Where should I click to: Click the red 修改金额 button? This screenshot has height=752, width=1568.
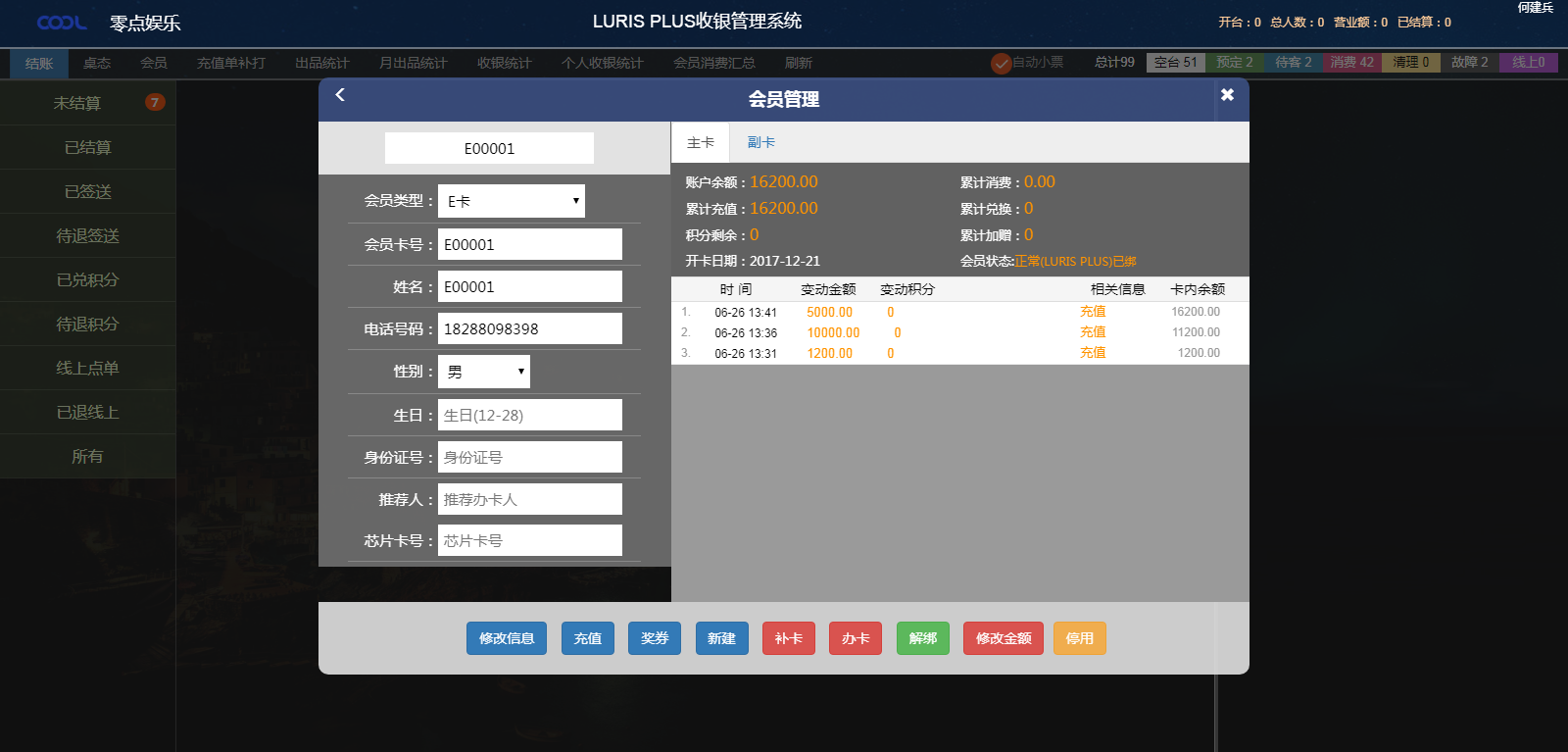[x=1003, y=638]
